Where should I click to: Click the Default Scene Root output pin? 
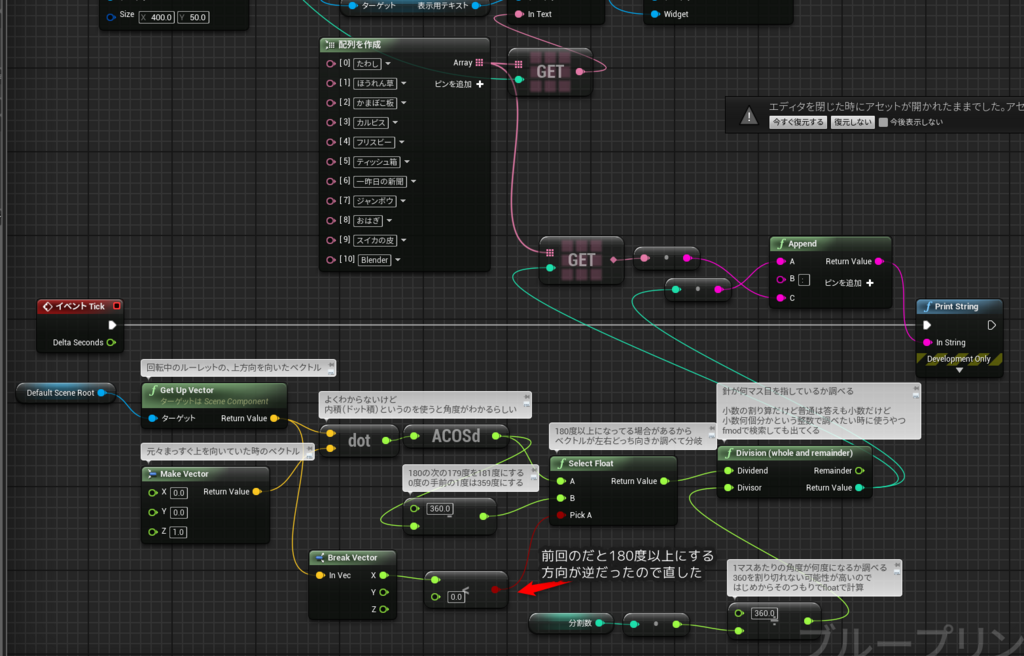tap(102, 393)
